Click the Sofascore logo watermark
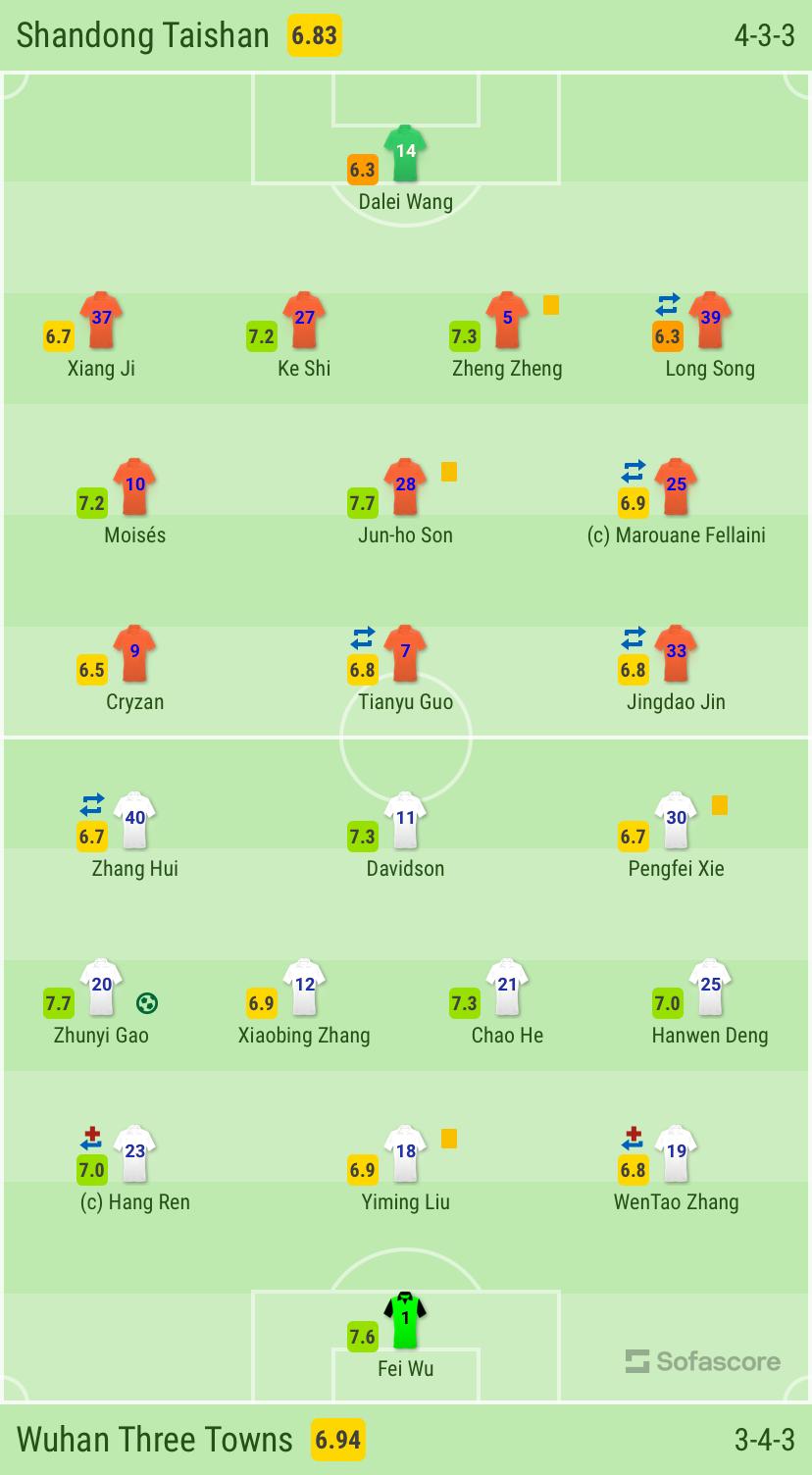812x1475 pixels. click(703, 1361)
